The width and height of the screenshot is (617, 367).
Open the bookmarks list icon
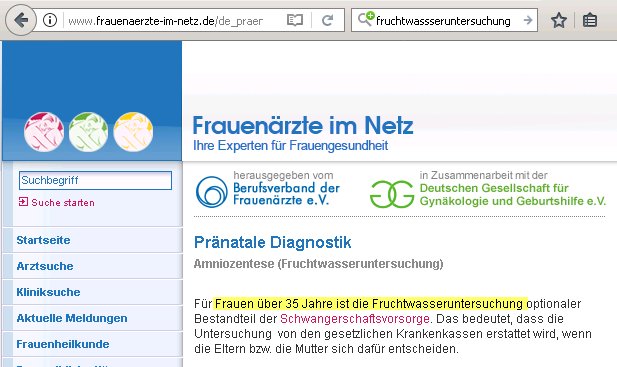tap(589, 20)
